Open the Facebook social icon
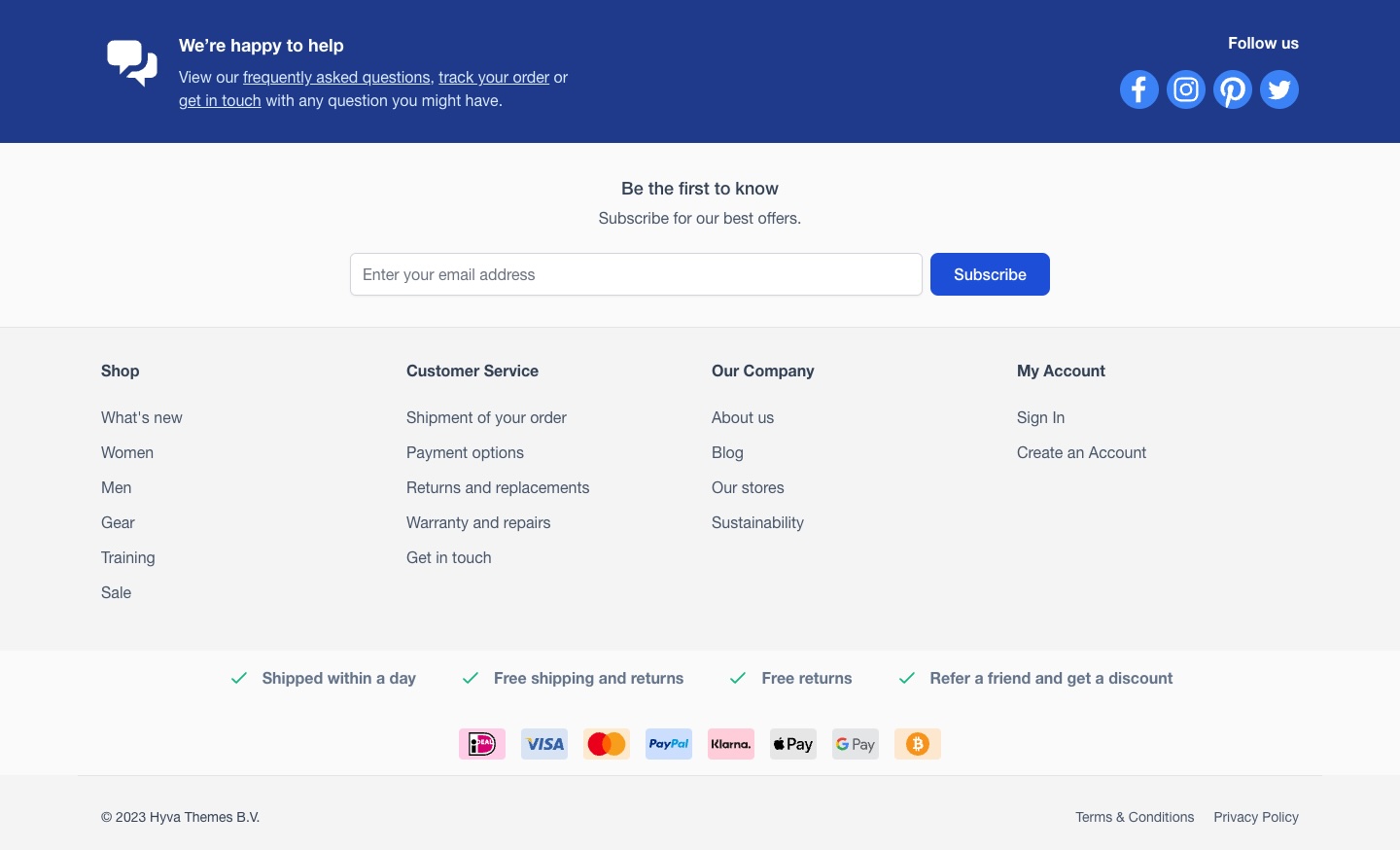 pos(1139,89)
